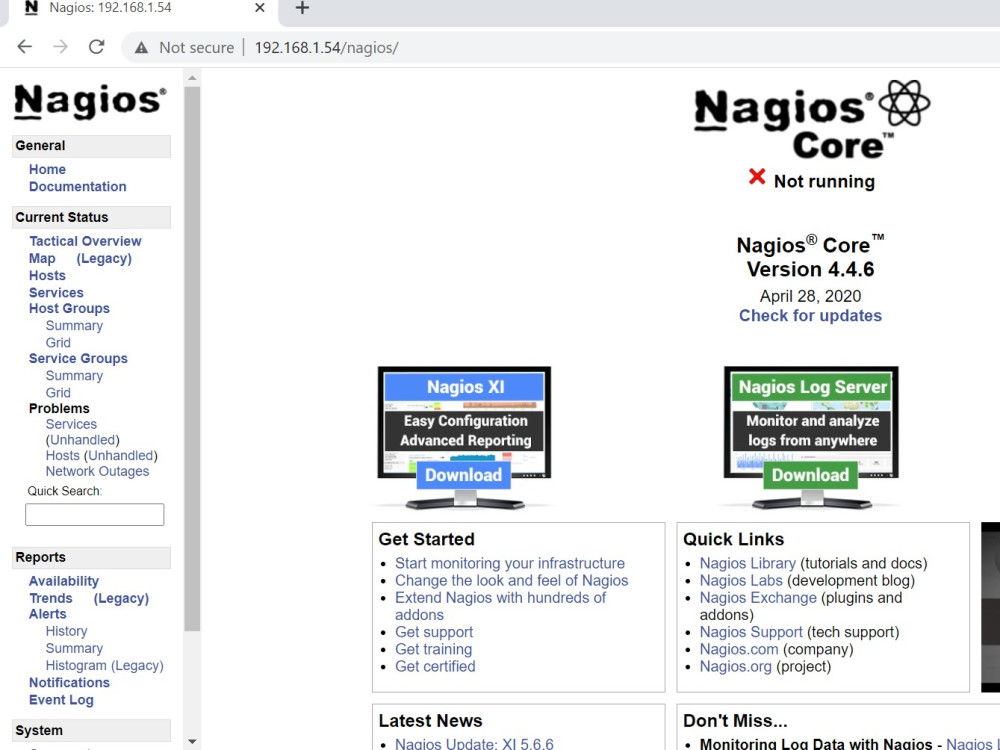Screen dimensions: 1000x750
Task: Open Tactical Overview
Action: coord(85,241)
